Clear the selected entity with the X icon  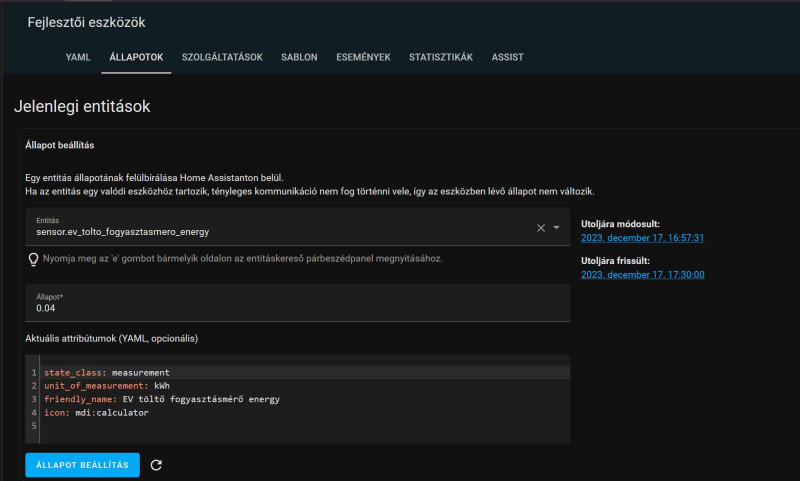541,228
